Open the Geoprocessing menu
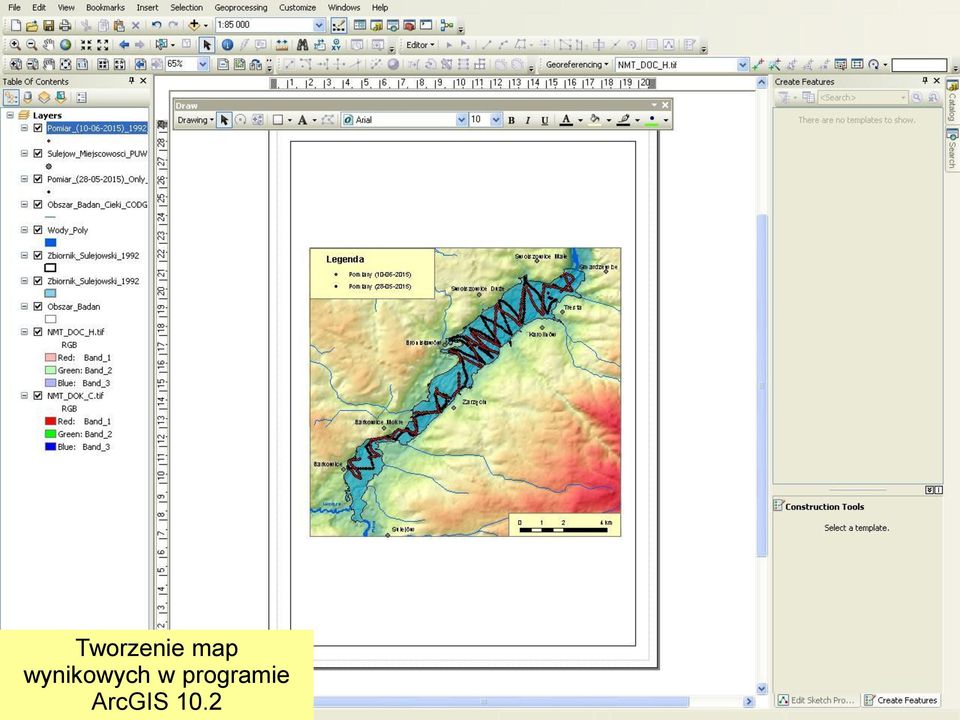The width and height of the screenshot is (960, 720). point(241,7)
